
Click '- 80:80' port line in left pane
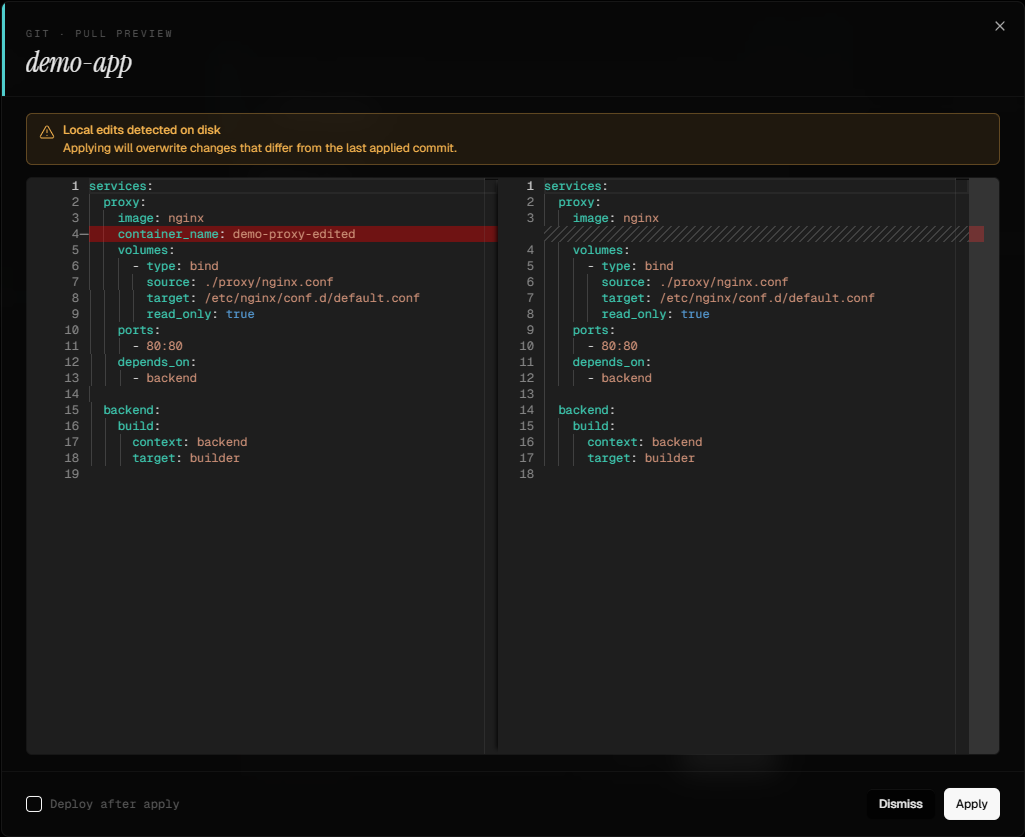[158, 346]
